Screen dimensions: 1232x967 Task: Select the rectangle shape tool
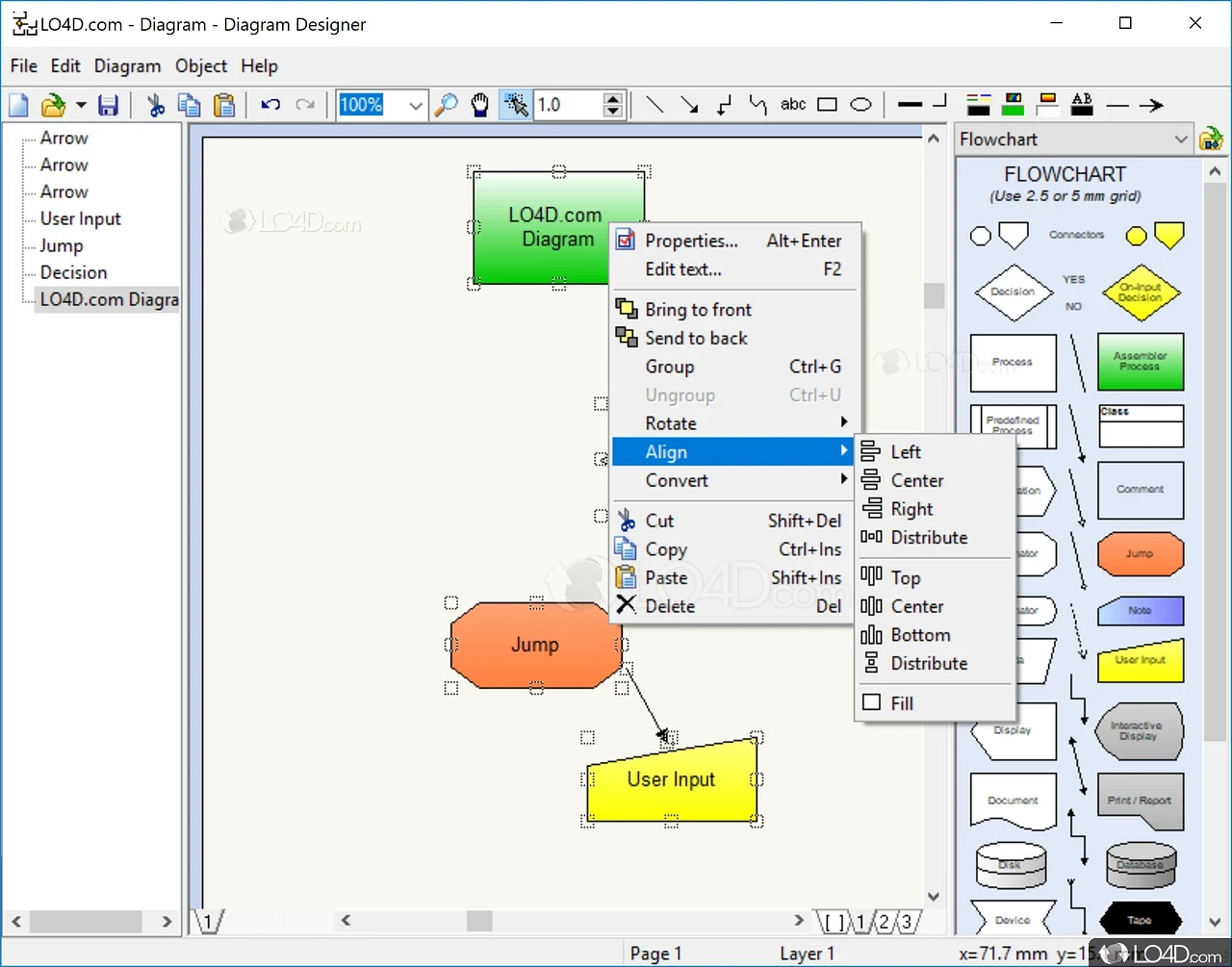828,105
